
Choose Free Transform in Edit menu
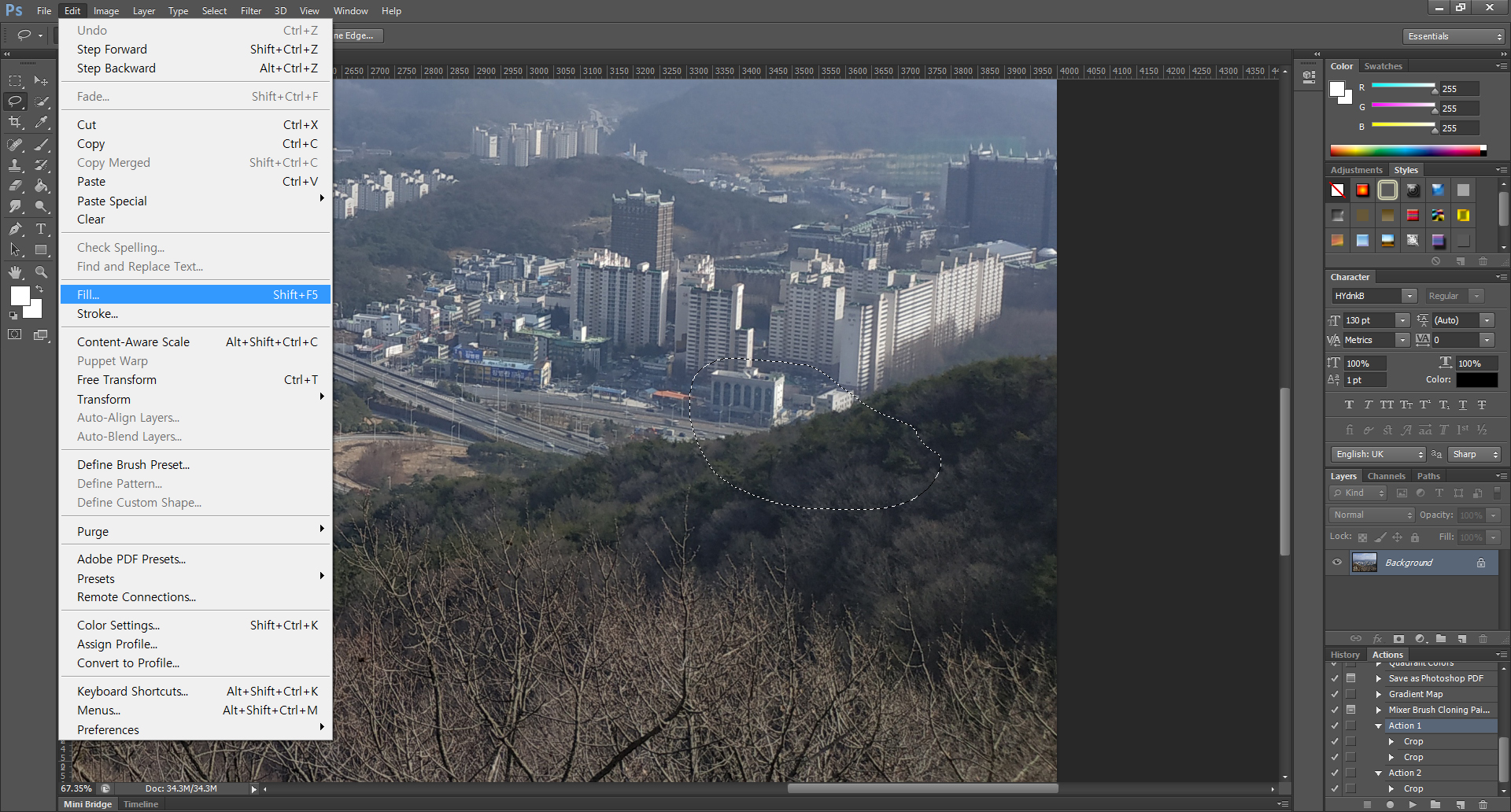195,379
